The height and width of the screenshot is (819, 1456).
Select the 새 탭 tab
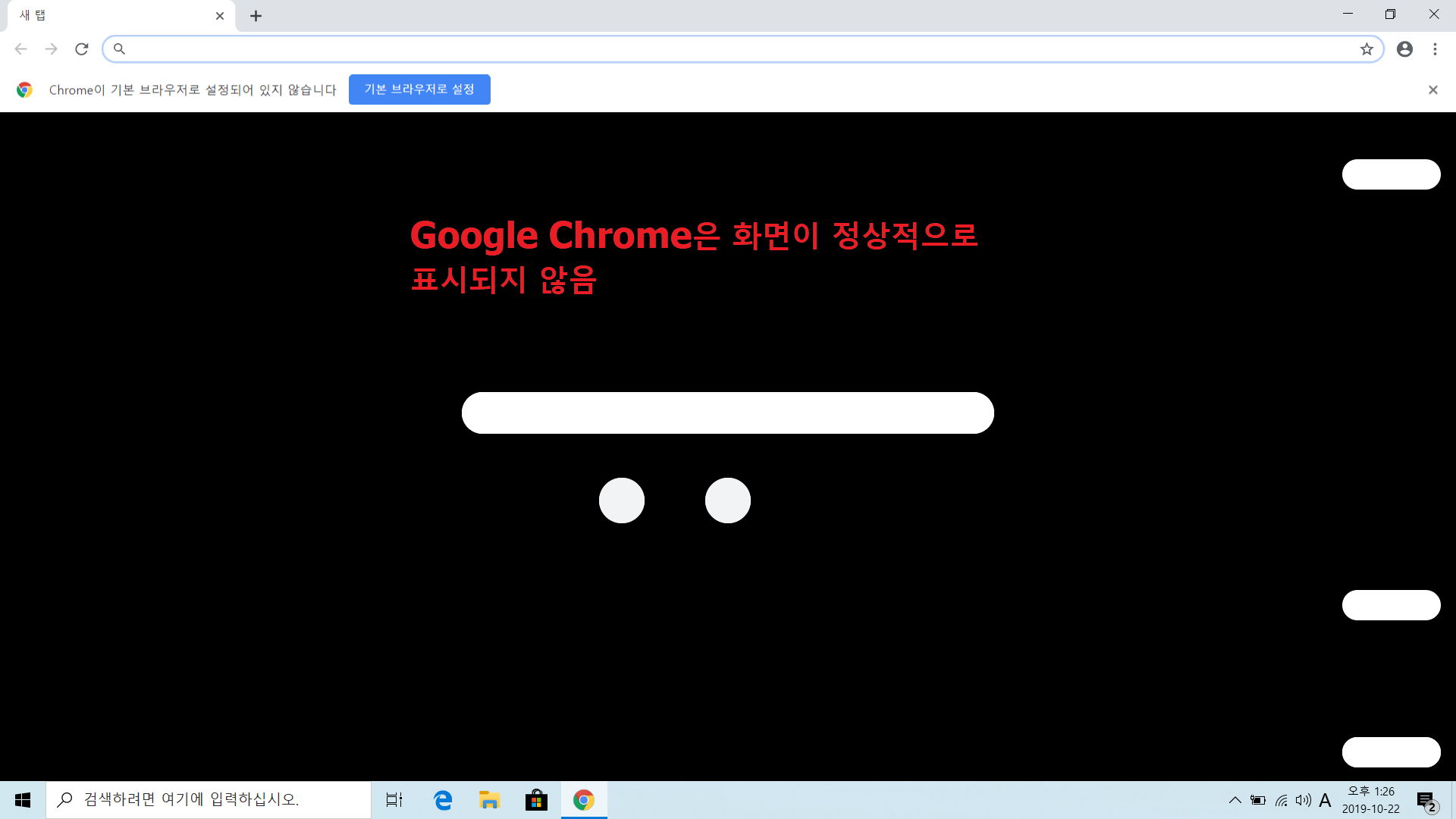[x=121, y=16]
